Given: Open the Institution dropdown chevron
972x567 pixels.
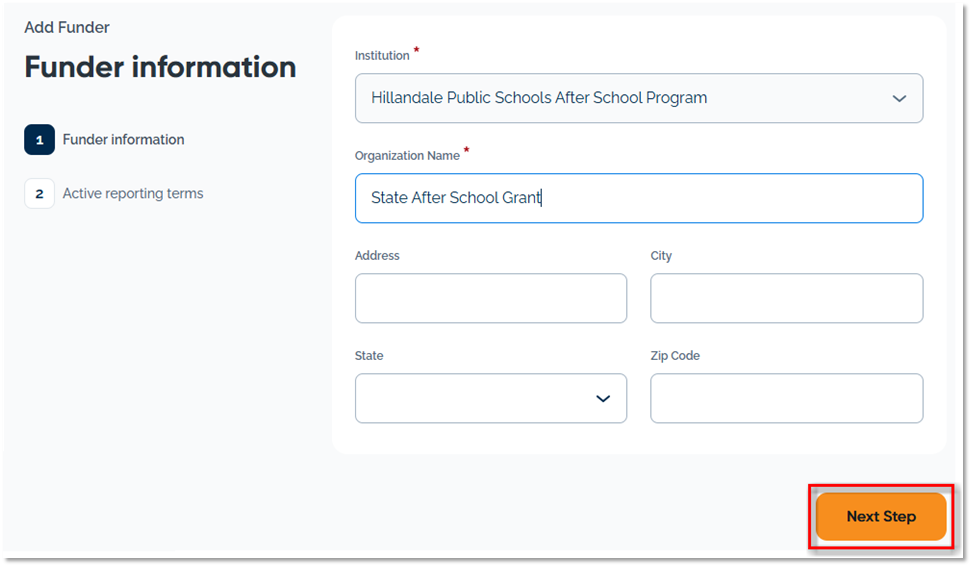Looking at the screenshot, I should [898, 99].
